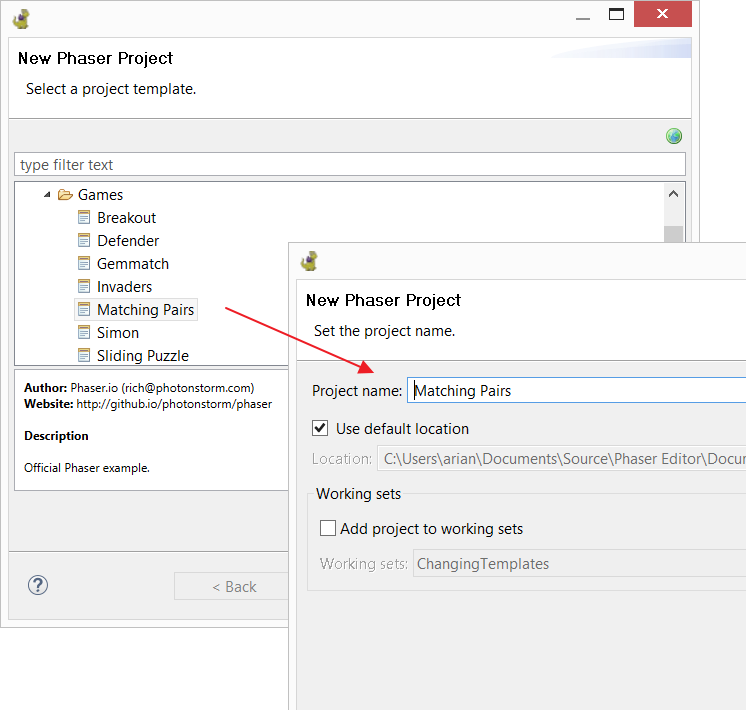Open the Working sets combo box

tap(579, 563)
